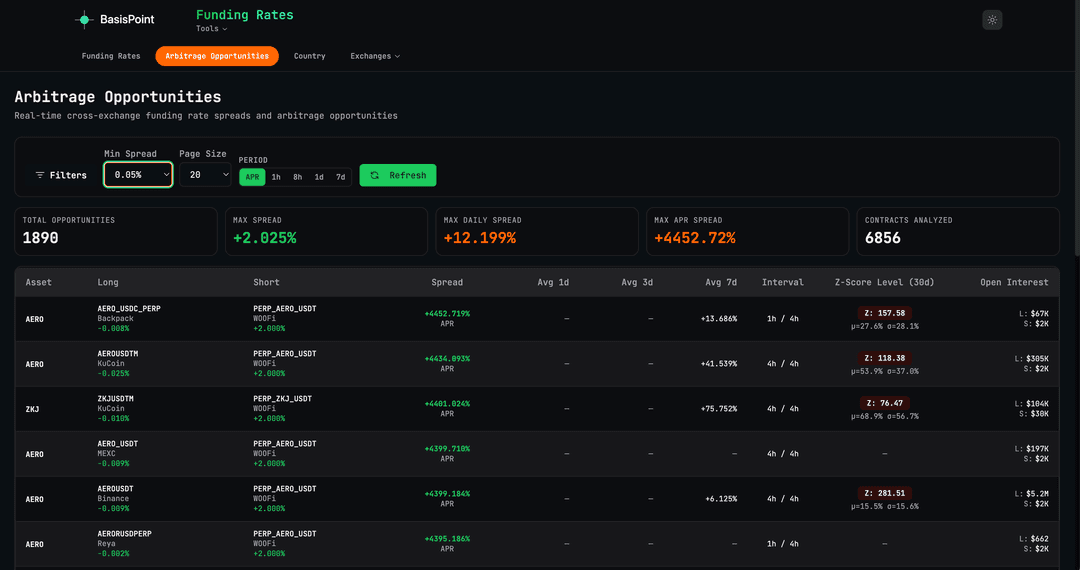Open the Page Size dropdown
The image size is (1080, 570).
[205, 175]
